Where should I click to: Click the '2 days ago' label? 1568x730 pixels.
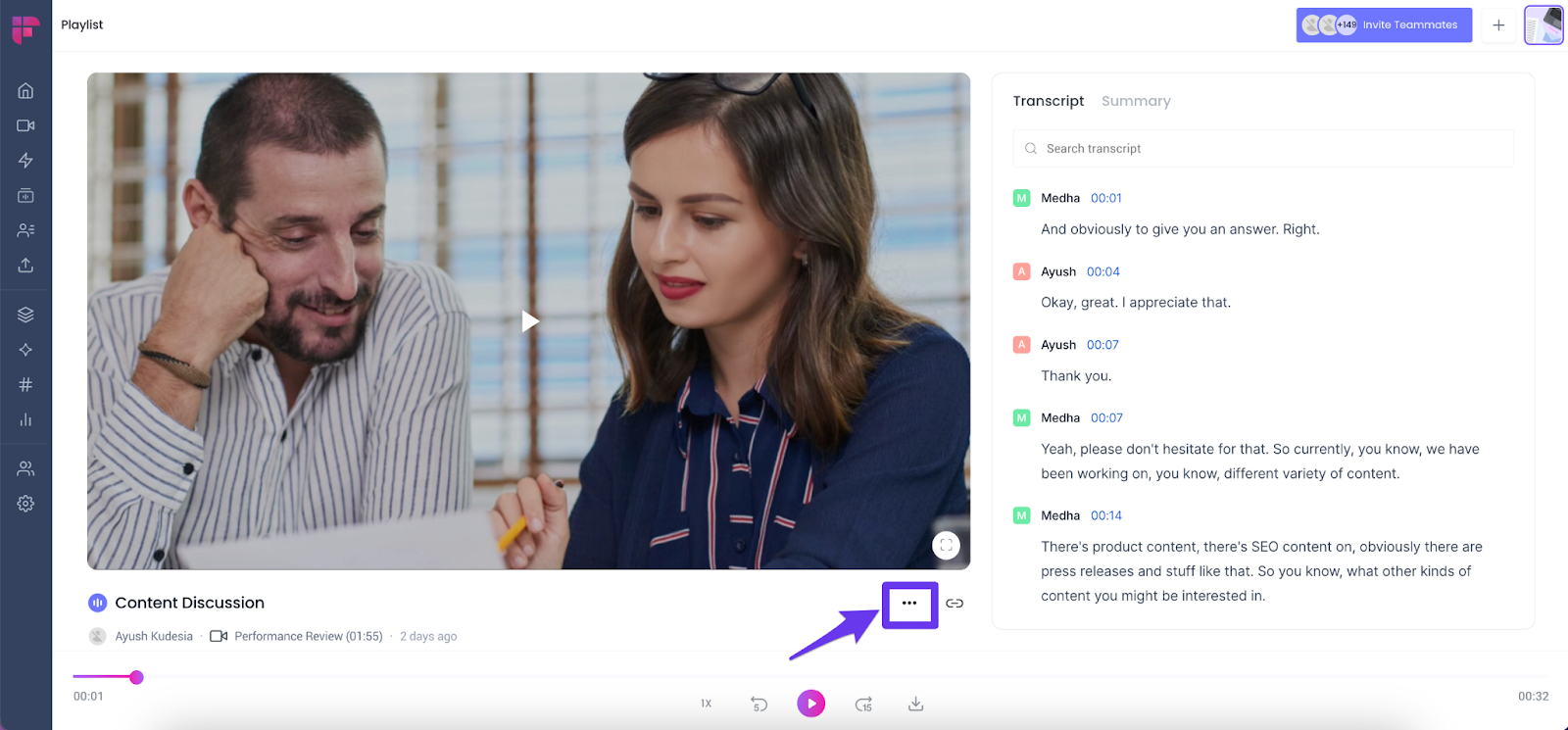(x=428, y=636)
